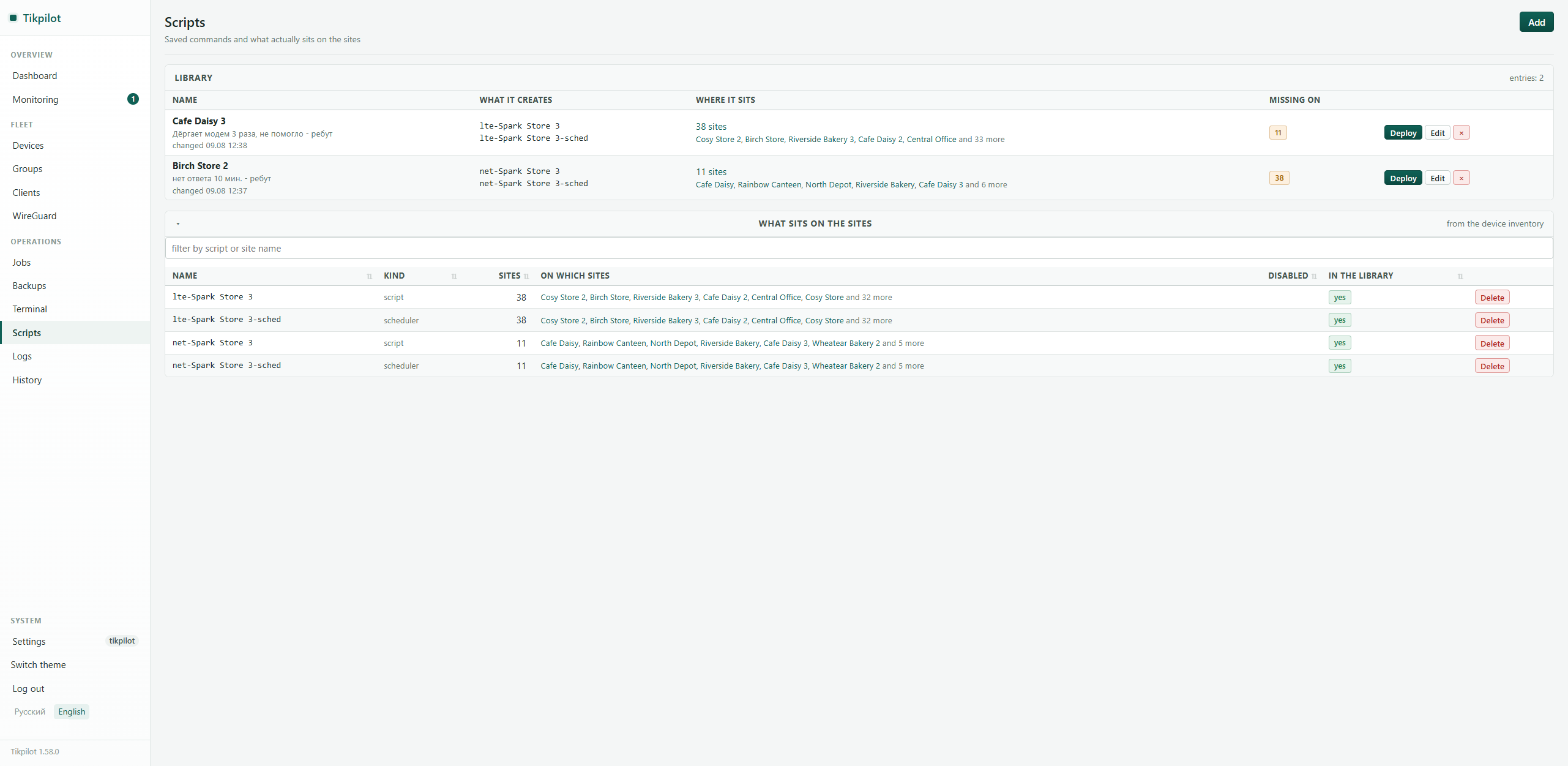Open Monitoring notification badge showing 1
The image size is (1568, 766).
tap(133, 99)
